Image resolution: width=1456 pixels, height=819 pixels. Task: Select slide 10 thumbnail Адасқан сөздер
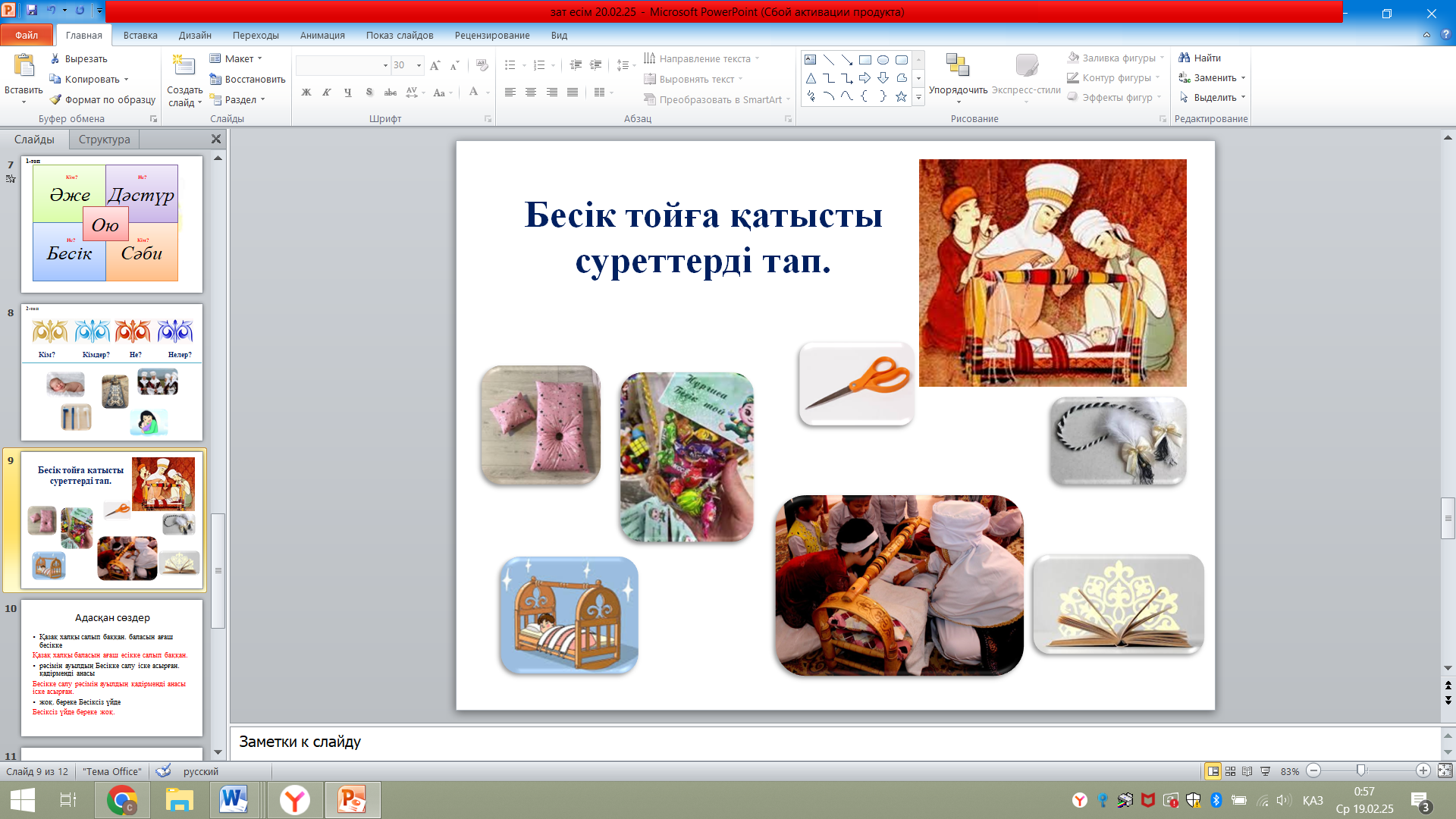111,668
